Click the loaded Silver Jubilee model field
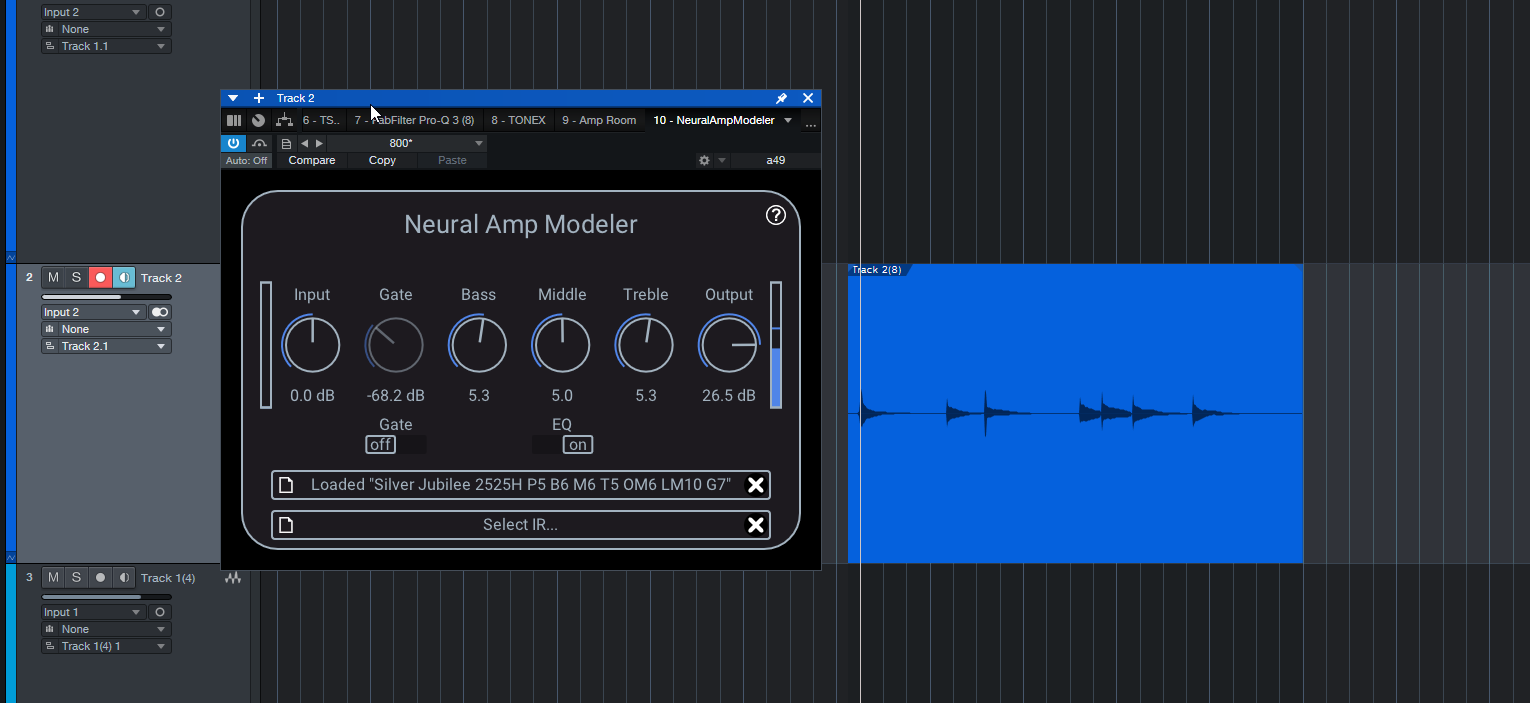This screenshot has width=1530, height=703. tap(521, 485)
